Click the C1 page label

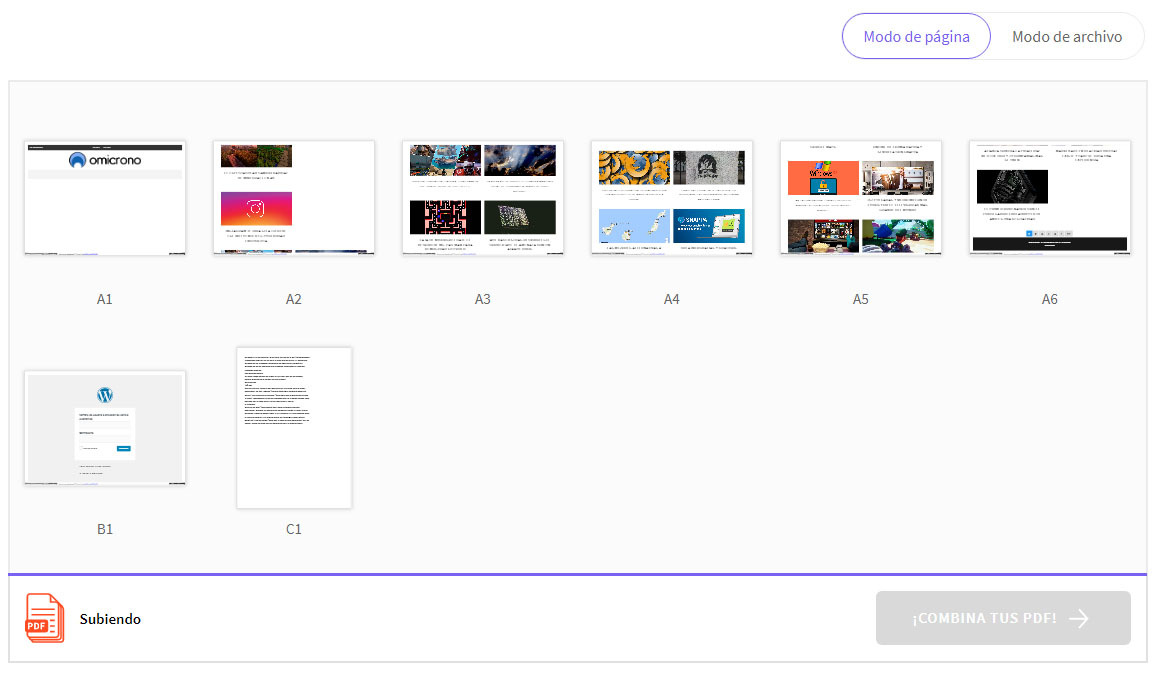tap(294, 529)
